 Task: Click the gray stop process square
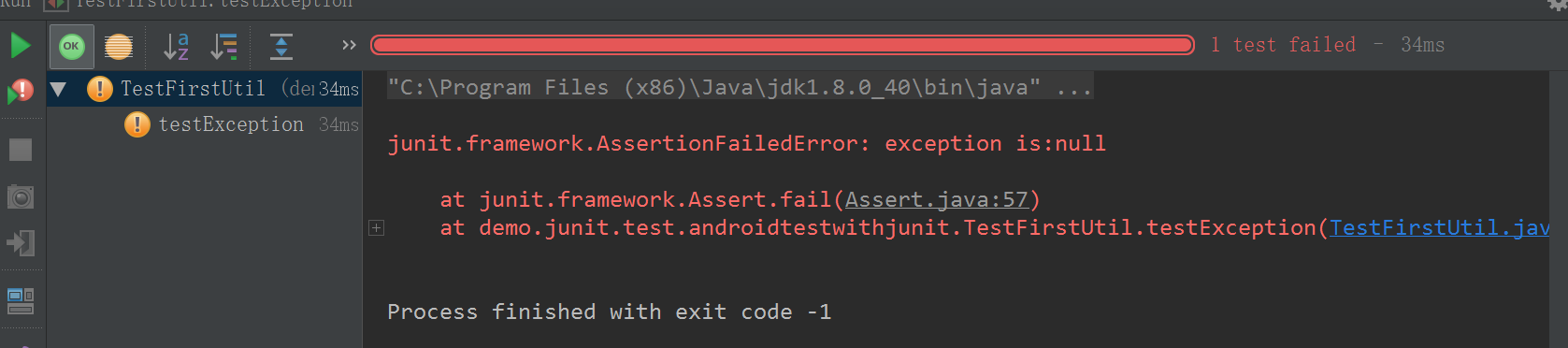pos(21,150)
